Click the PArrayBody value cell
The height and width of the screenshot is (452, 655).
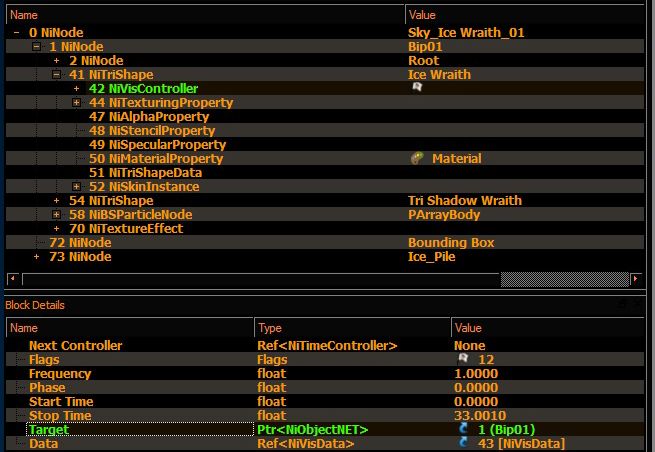444,214
